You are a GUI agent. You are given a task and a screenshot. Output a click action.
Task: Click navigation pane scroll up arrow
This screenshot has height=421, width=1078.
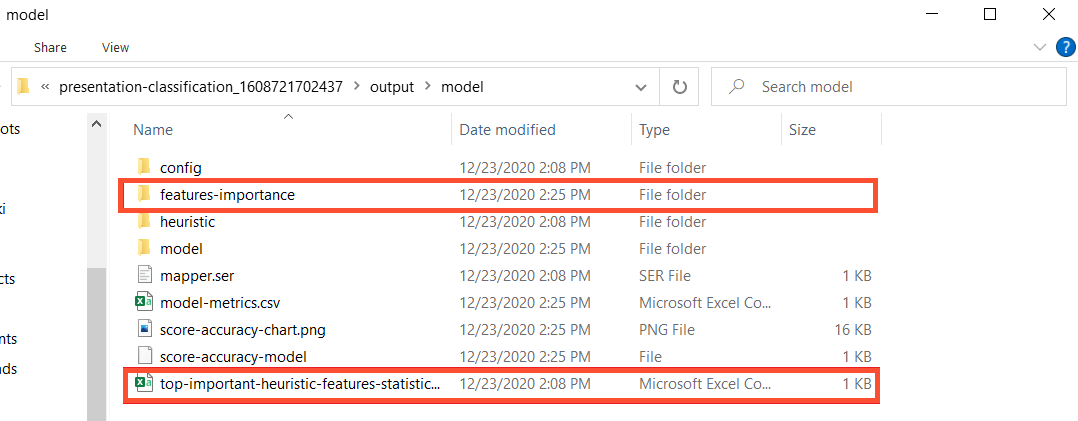click(96, 125)
